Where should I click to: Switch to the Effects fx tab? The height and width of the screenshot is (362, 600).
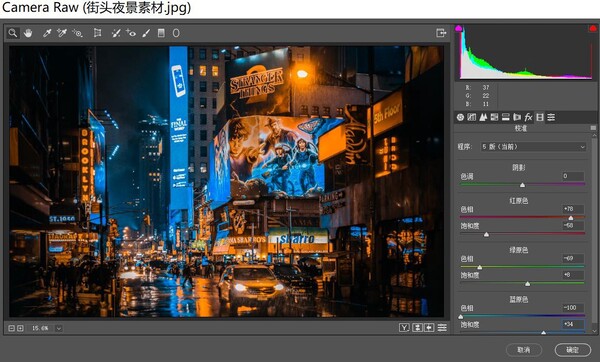pos(528,117)
